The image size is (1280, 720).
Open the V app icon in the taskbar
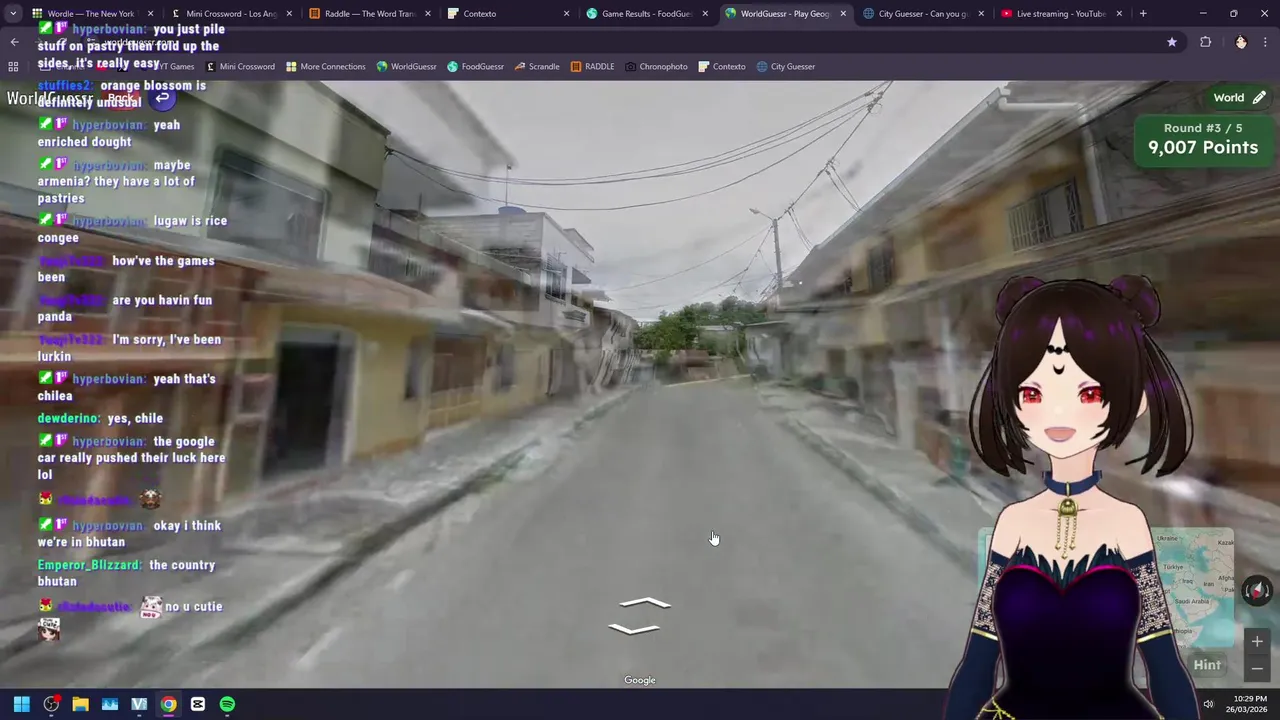pos(139,704)
